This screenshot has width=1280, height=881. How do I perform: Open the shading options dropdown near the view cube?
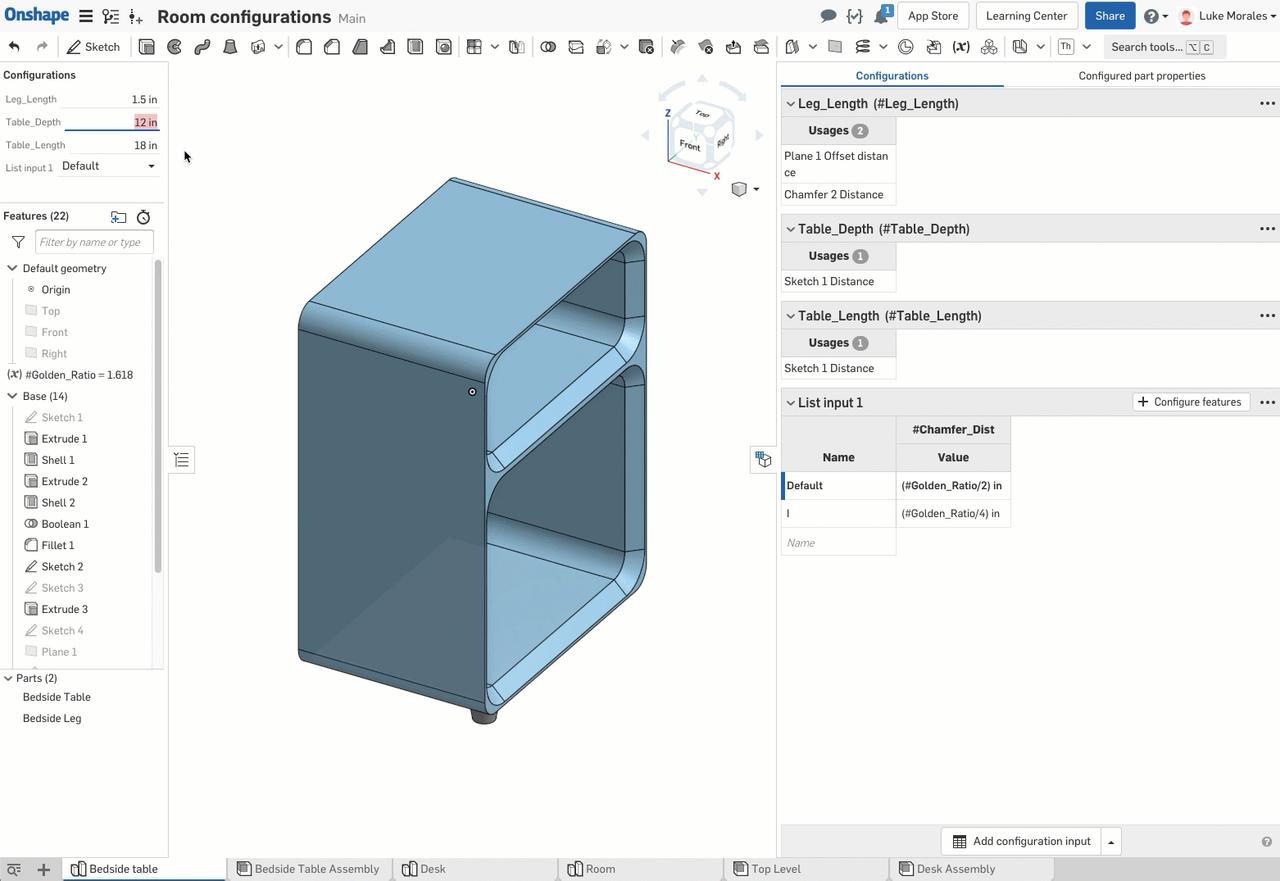(x=745, y=189)
